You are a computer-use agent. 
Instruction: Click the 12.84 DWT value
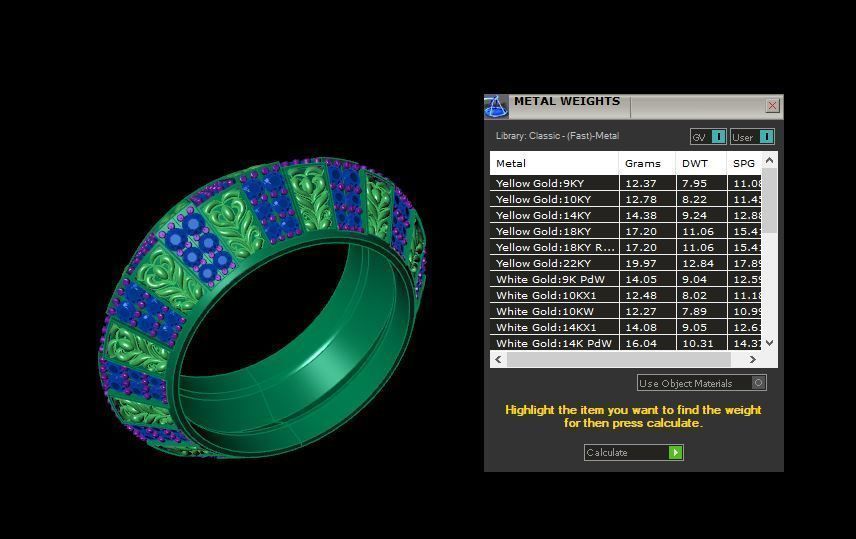[x=698, y=263]
